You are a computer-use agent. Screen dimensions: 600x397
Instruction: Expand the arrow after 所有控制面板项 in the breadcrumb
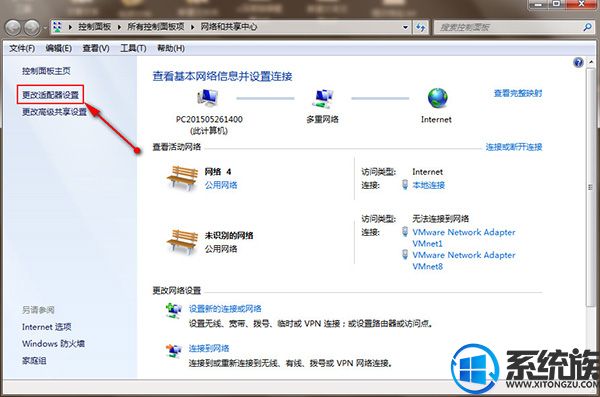[x=192, y=27]
